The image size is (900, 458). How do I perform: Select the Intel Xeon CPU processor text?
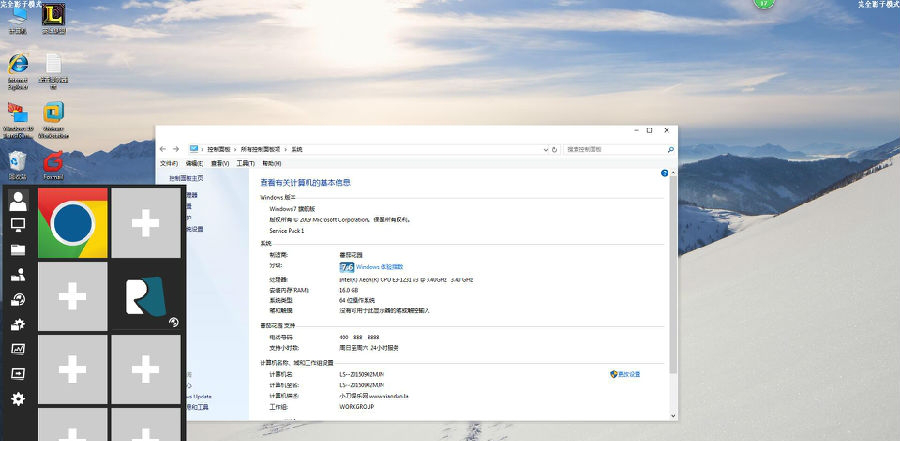[406, 280]
